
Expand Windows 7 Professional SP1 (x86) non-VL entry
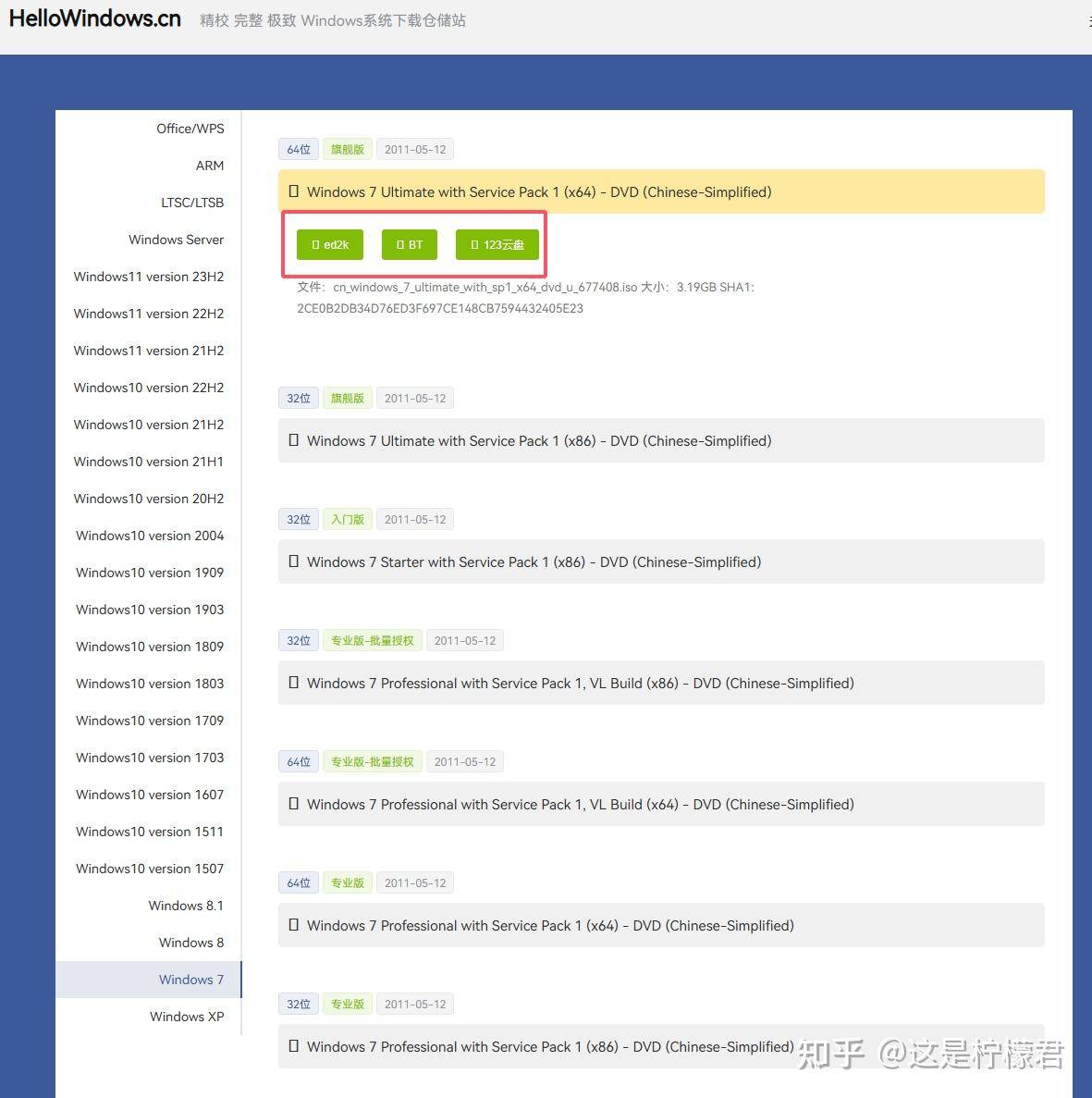pyautogui.click(x=661, y=1047)
